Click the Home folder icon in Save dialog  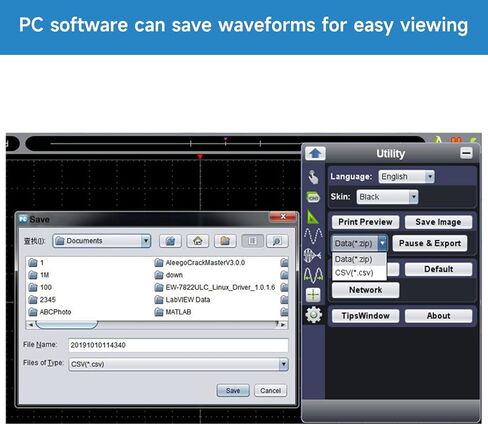198,241
